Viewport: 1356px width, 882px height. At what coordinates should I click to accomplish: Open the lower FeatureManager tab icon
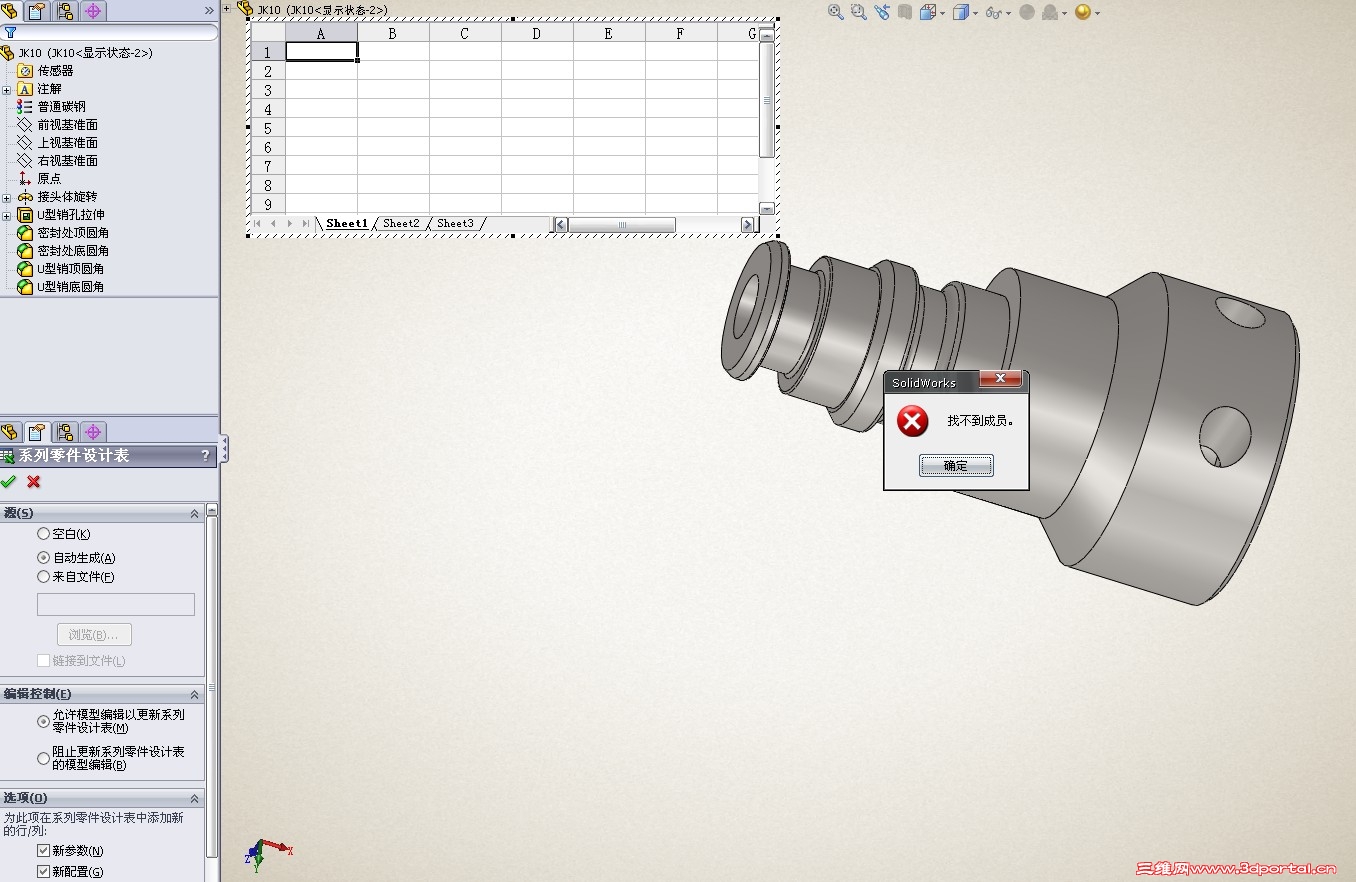click(x=9, y=432)
